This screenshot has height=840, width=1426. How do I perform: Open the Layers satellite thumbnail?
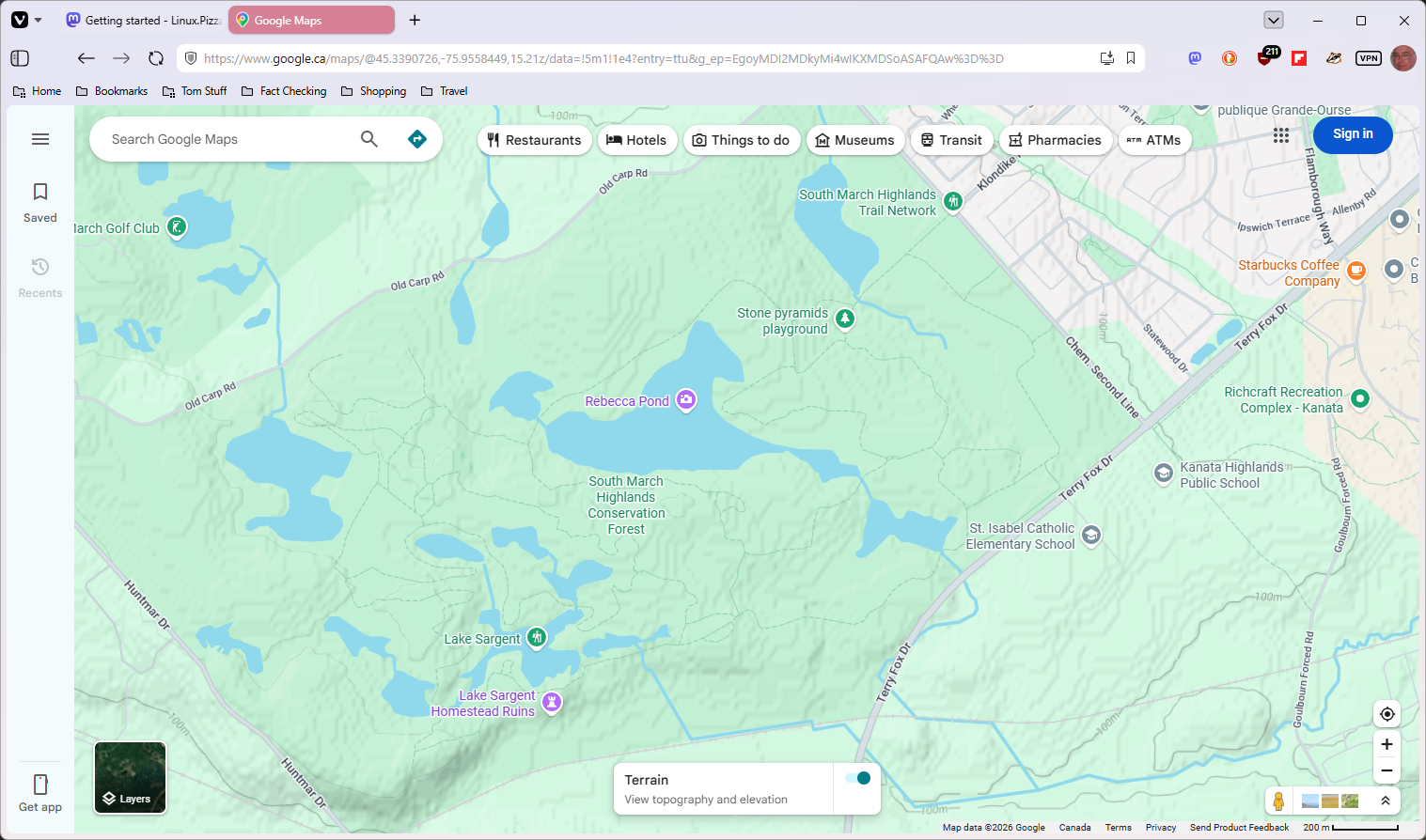point(130,778)
